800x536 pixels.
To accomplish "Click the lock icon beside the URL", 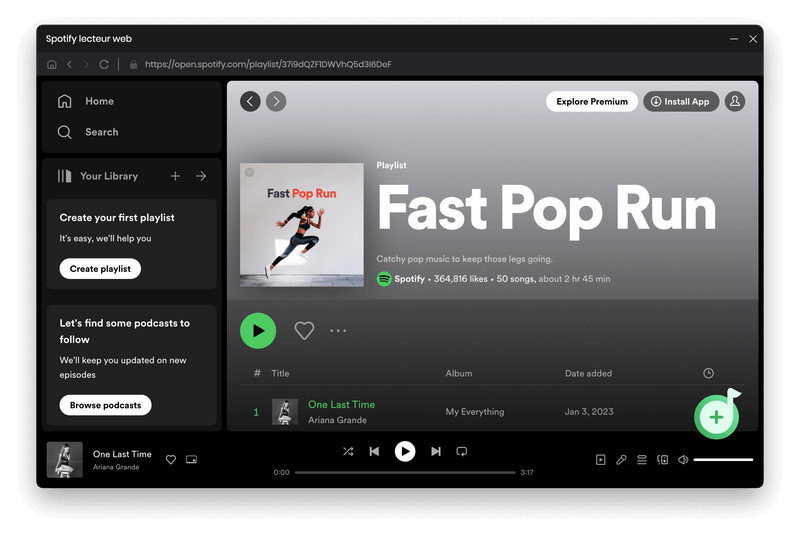I will coord(133,64).
